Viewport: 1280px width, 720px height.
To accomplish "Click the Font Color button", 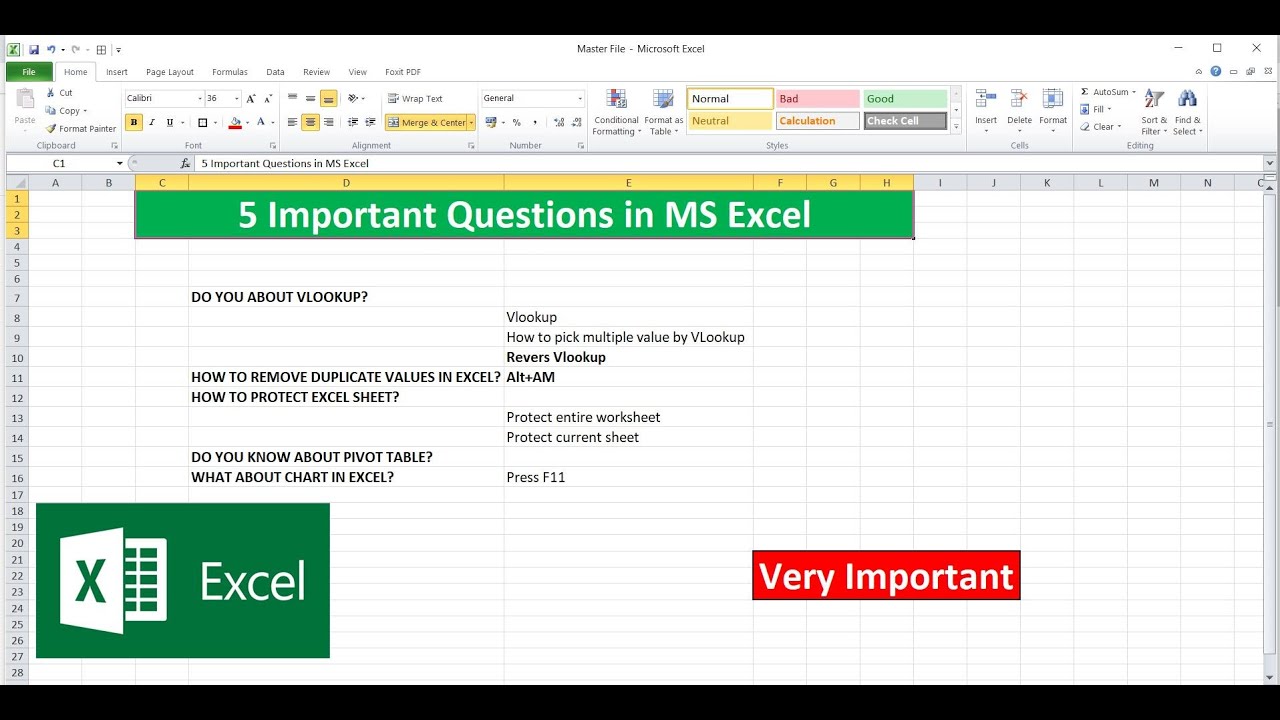I will click(260, 123).
